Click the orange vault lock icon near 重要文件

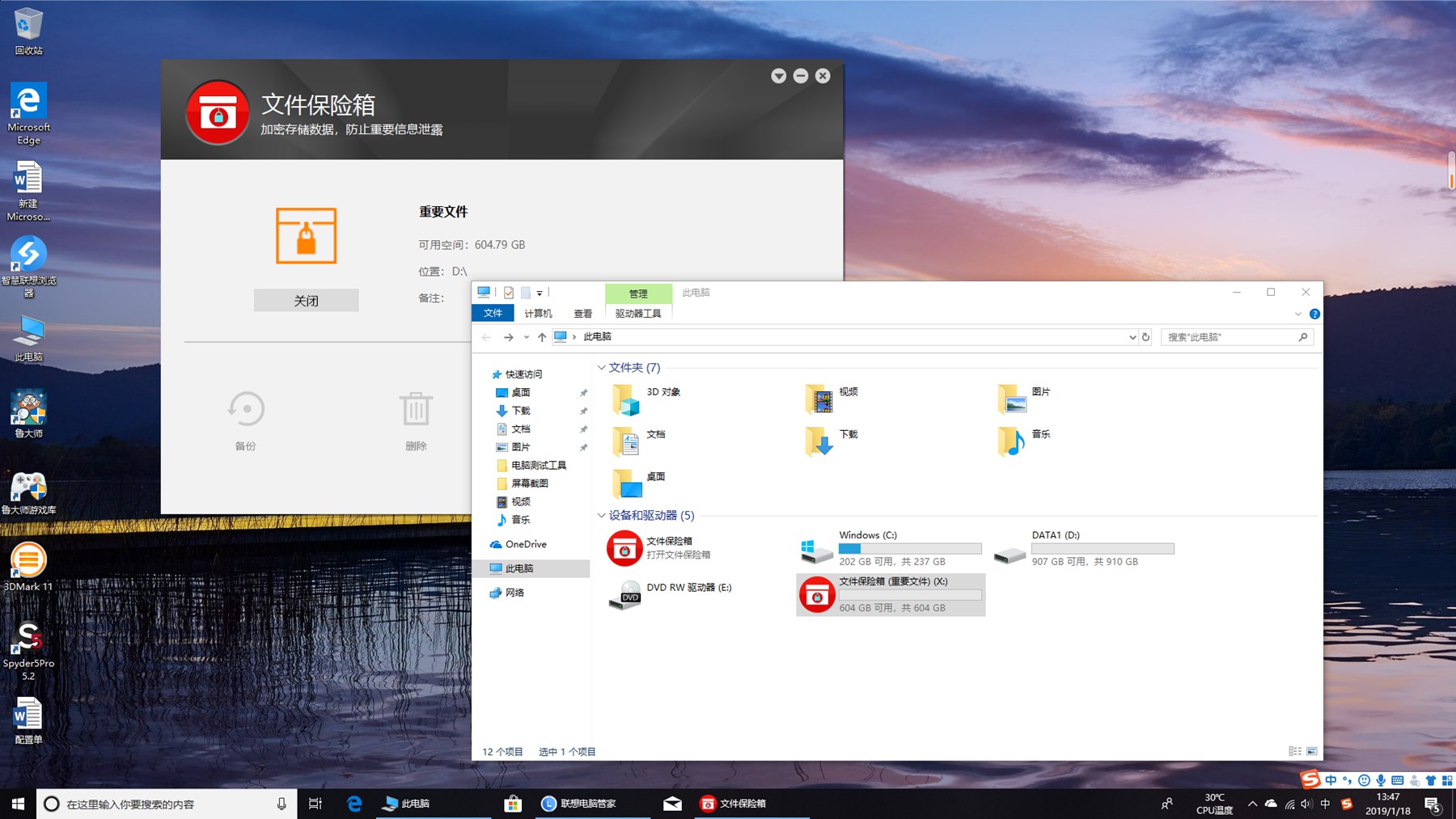[x=307, y=236]
